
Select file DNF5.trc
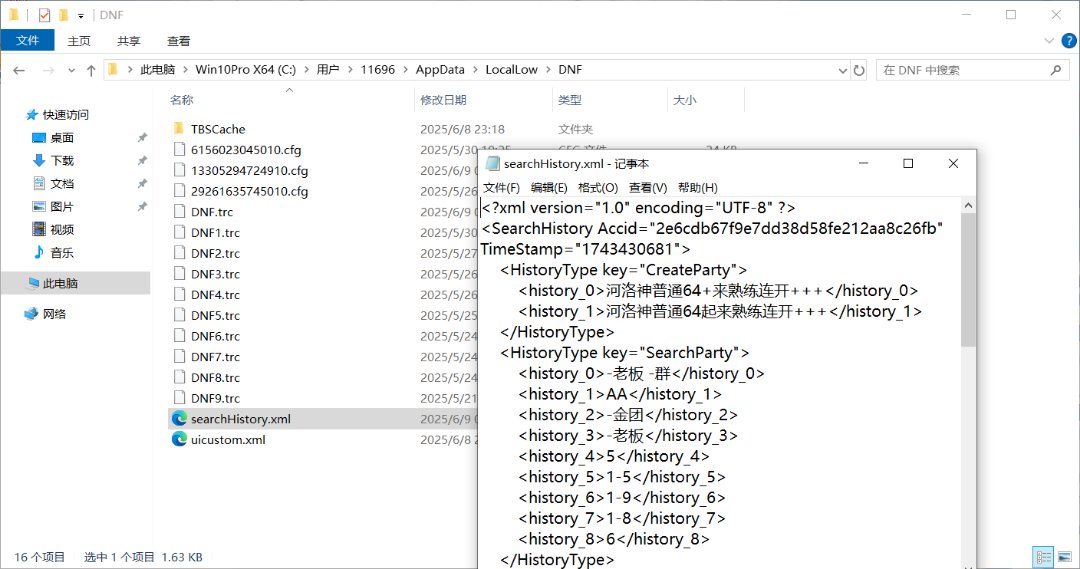(216, 315)
